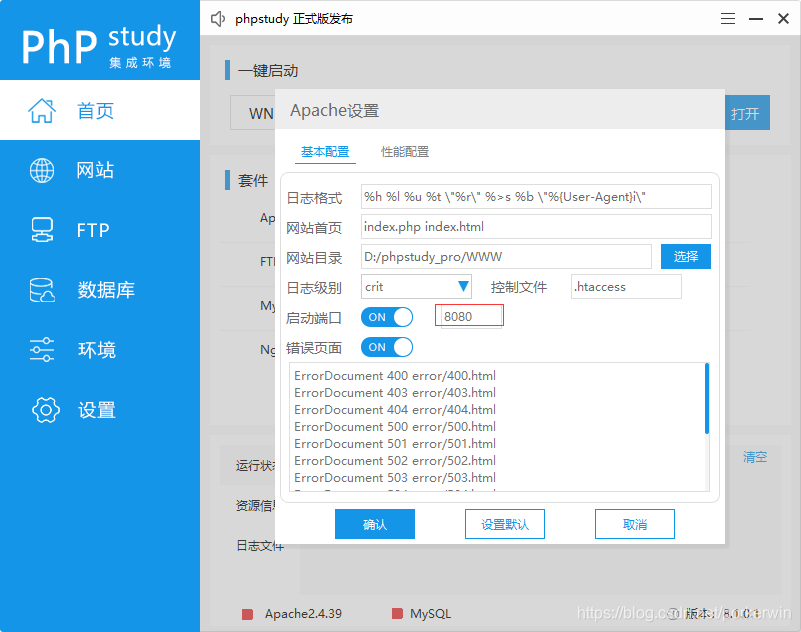Click the 环境 sliders icon

pos(42,349)
